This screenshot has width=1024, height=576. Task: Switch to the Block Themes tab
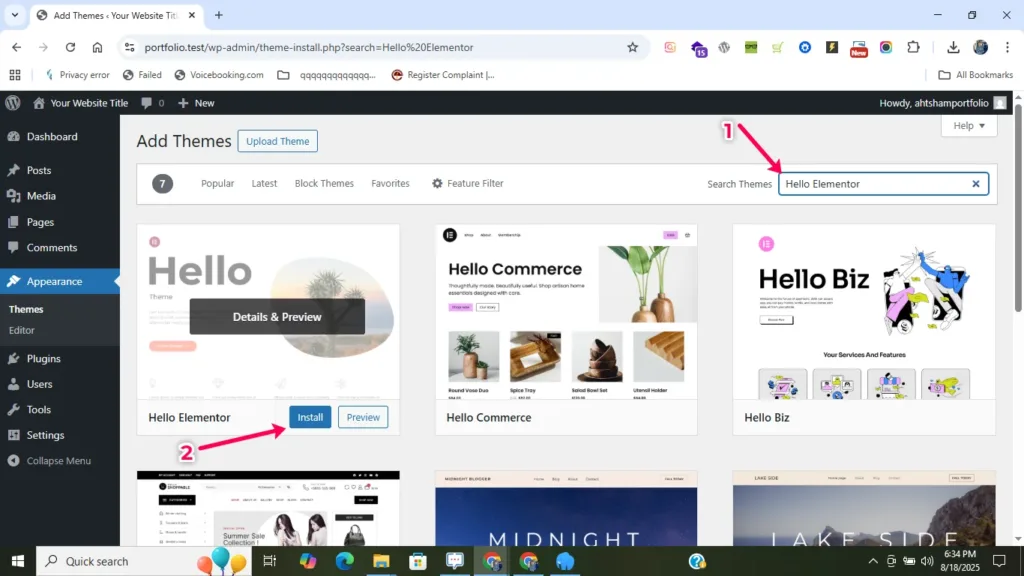point(324,184)
